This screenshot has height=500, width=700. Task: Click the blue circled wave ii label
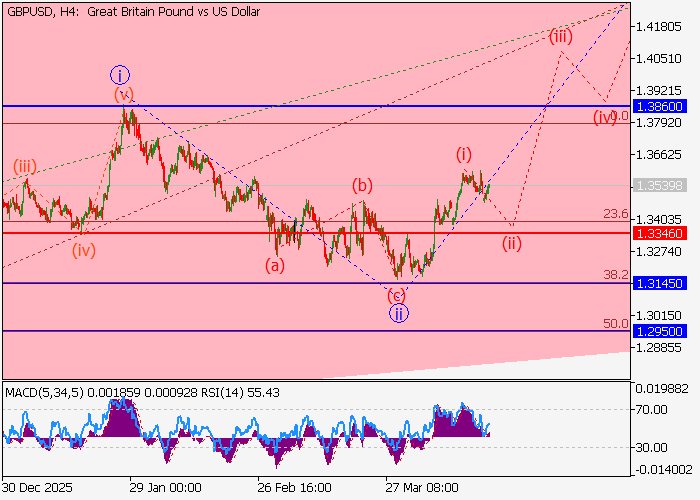(x=399, y=313)
